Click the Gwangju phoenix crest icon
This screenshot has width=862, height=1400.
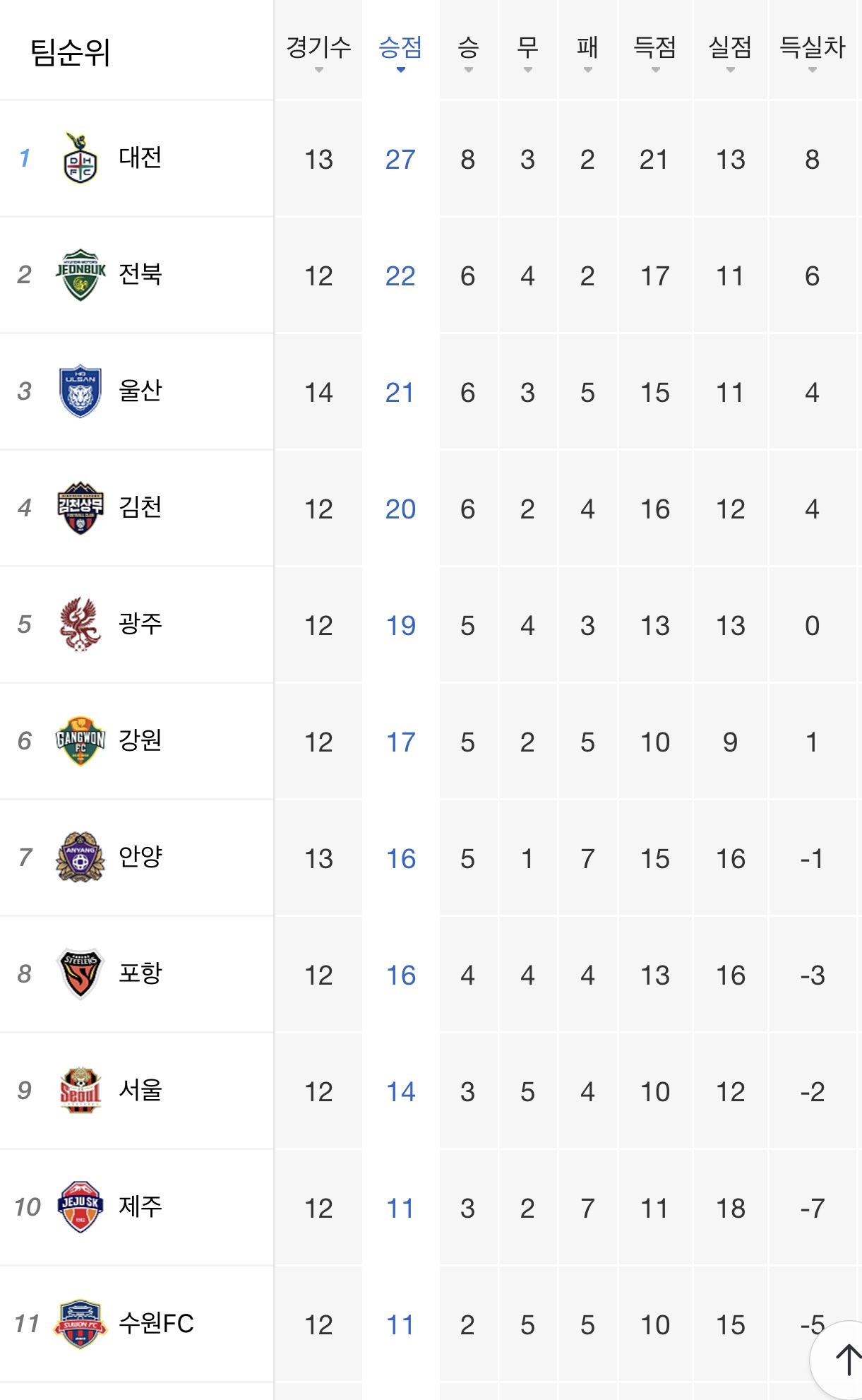tap(80, 624)
